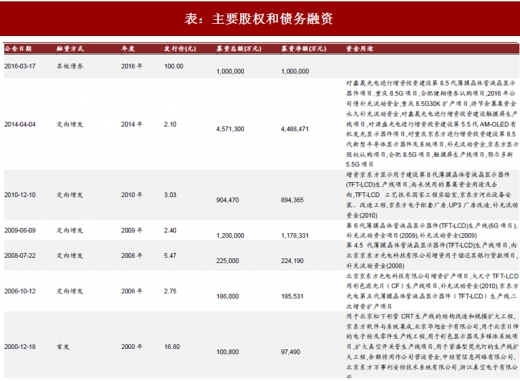Select 定向增发 in the 2010-12-10 row
The height and width of the screenshot is (381, 520).
[x=70, y=195]
